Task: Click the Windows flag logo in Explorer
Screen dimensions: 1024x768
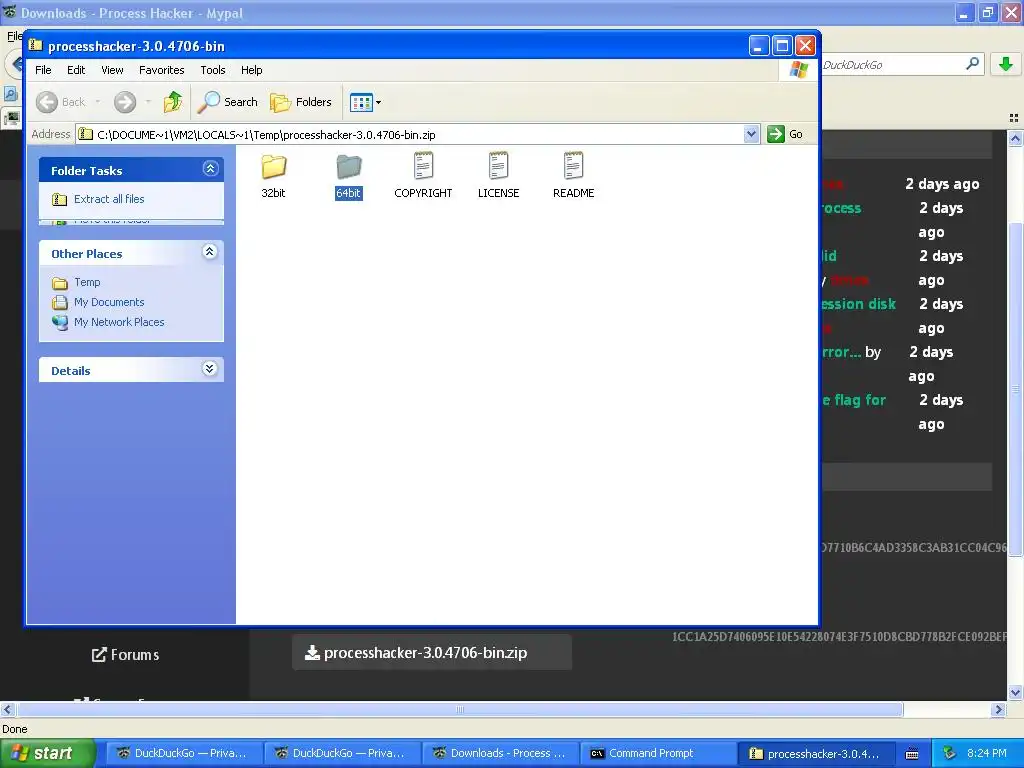Action: click(798, 69)
